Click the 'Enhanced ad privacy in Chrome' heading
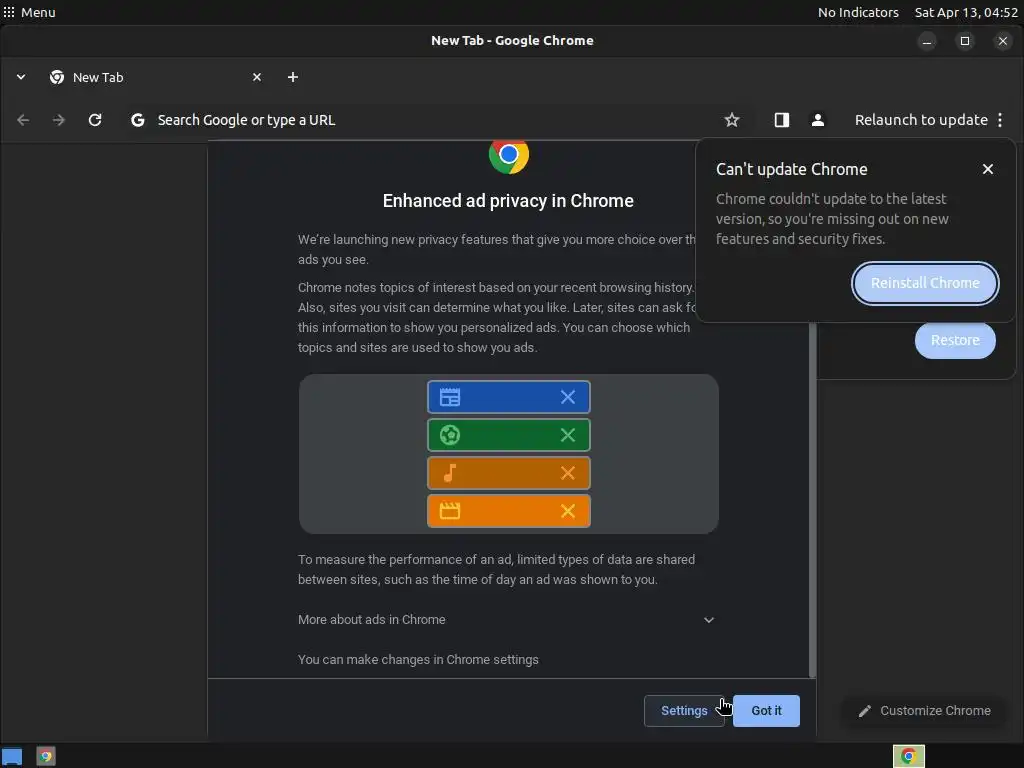Viewport: 1024px width, 768px height. [508, 200]
